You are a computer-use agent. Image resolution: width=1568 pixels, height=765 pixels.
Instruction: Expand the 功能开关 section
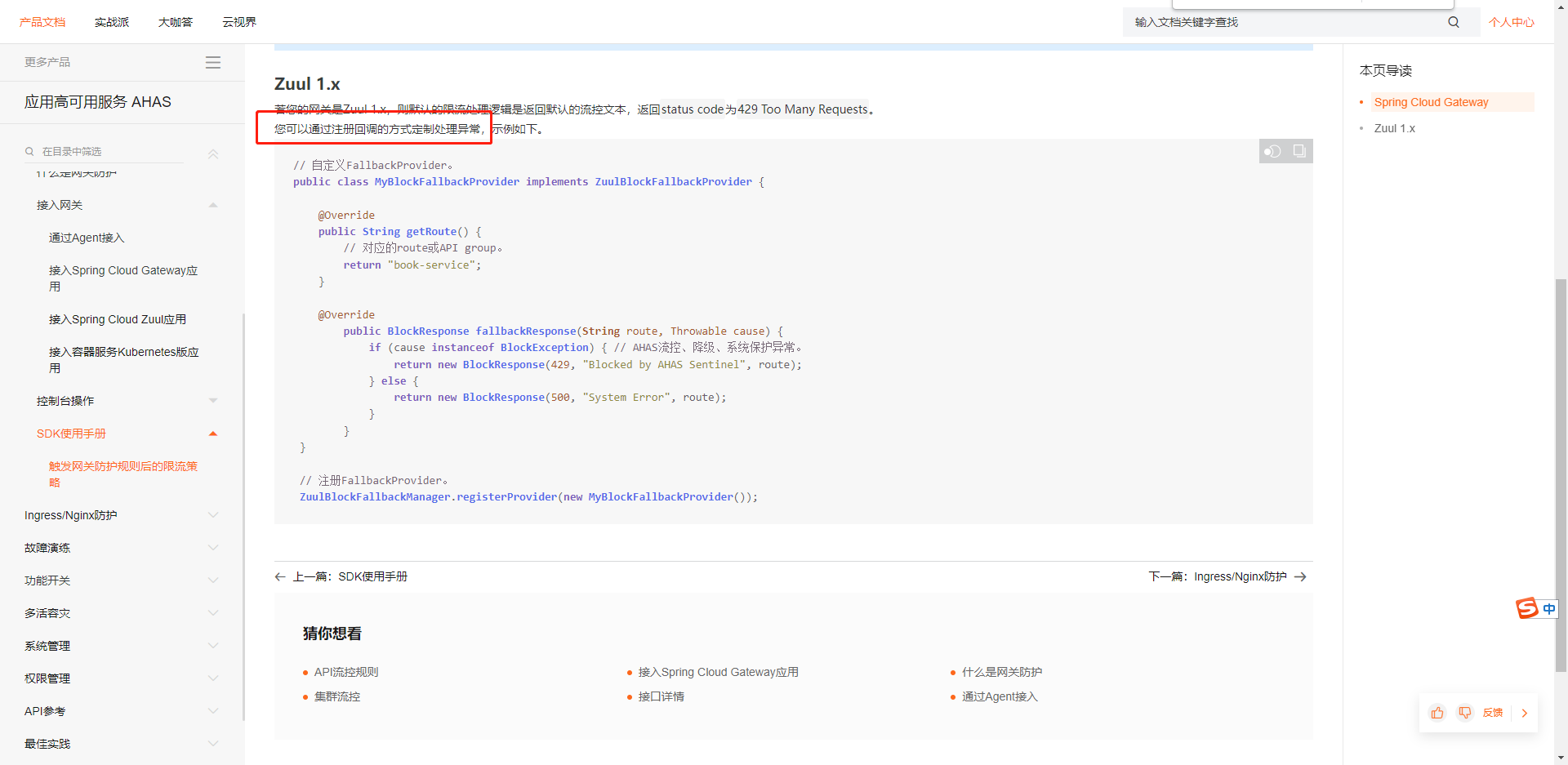click(213, 580)
